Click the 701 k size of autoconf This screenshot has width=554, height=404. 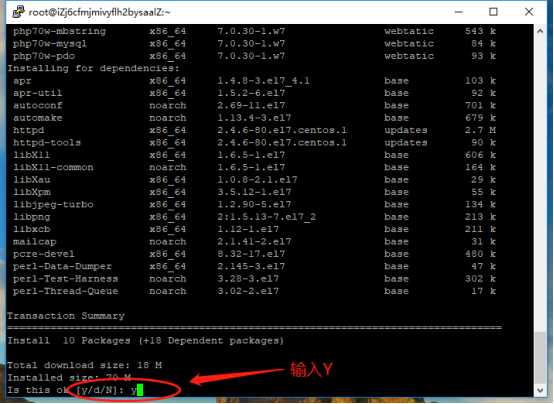coord(481,106)
